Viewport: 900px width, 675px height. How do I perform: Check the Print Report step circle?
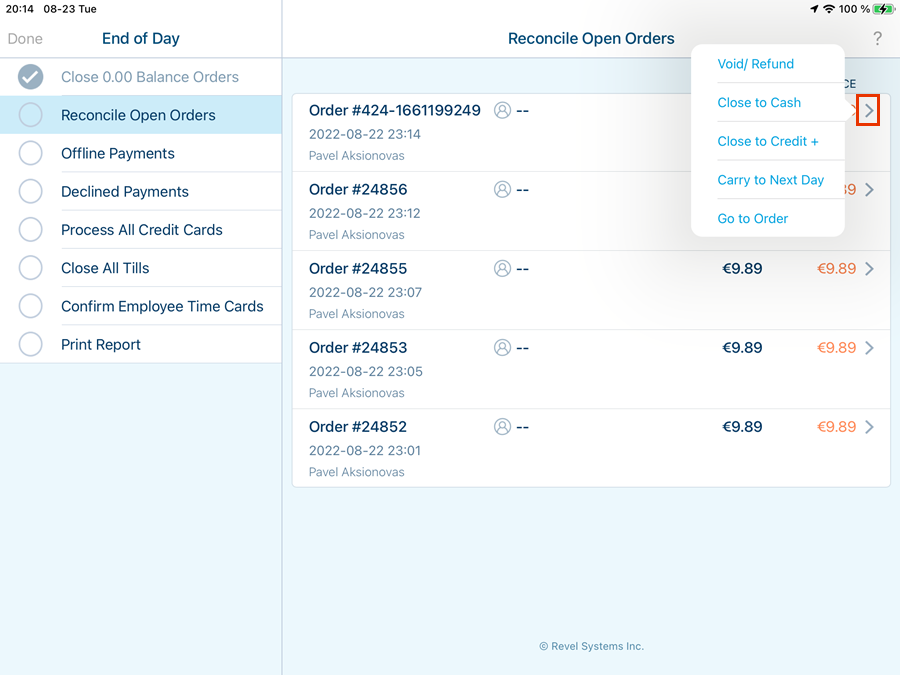coord(31,344)
